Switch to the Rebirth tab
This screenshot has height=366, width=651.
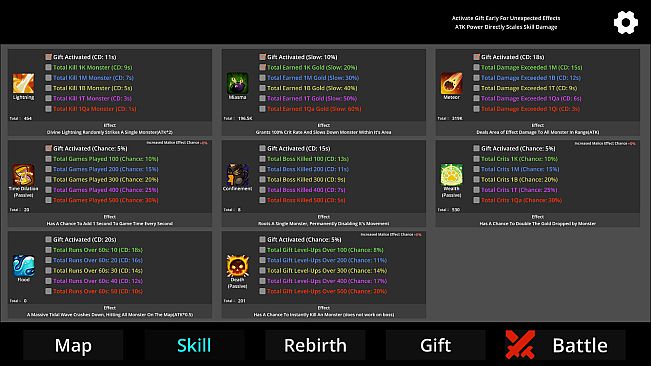tap(315, 345)
